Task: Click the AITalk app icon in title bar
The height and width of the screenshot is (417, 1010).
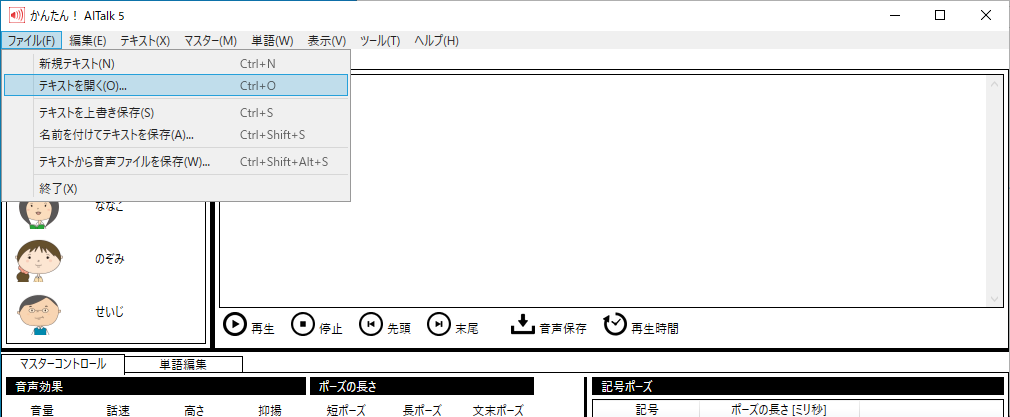Action: [x=16, y=15]
